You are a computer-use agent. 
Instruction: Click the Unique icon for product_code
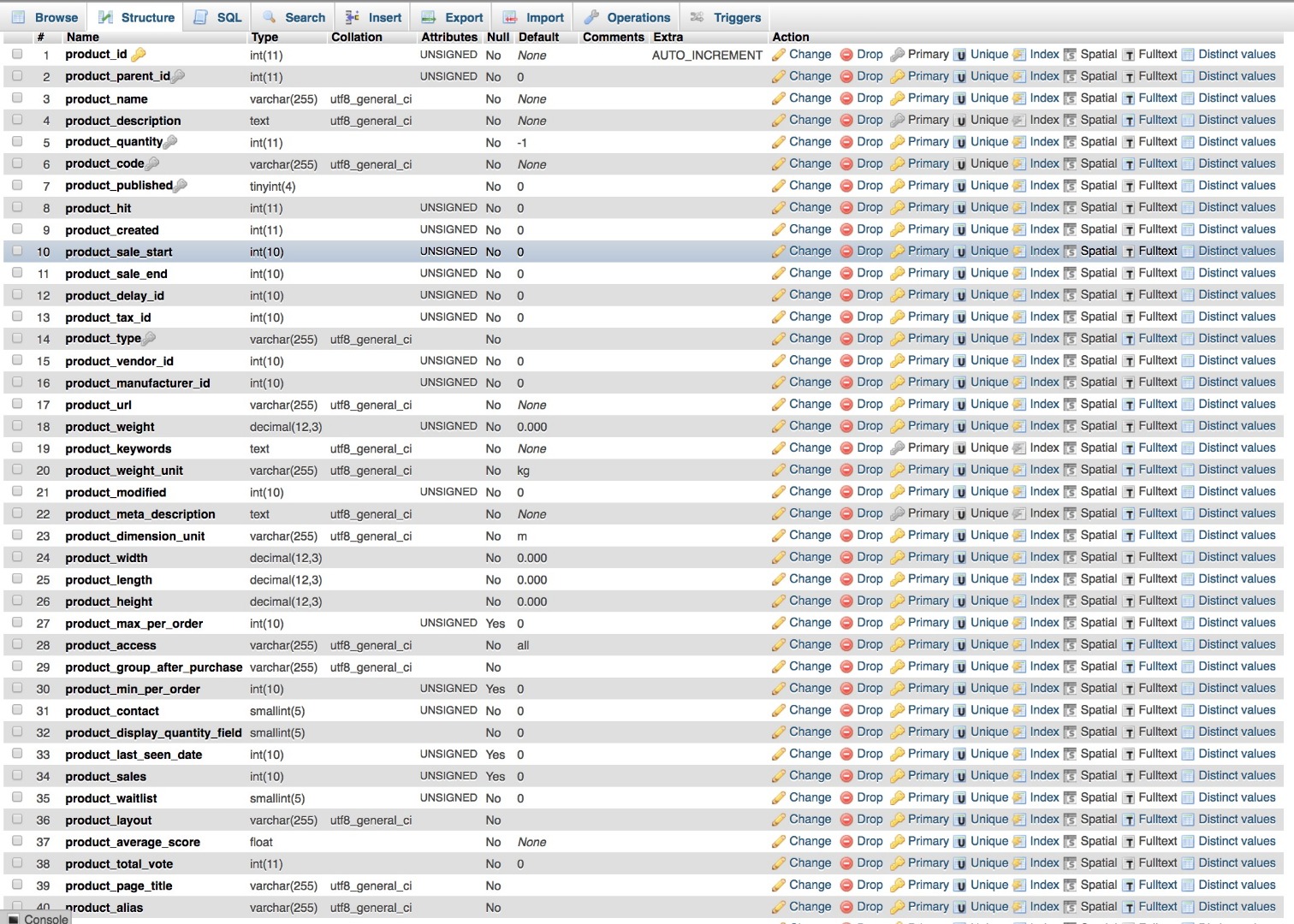click(960, 164)
